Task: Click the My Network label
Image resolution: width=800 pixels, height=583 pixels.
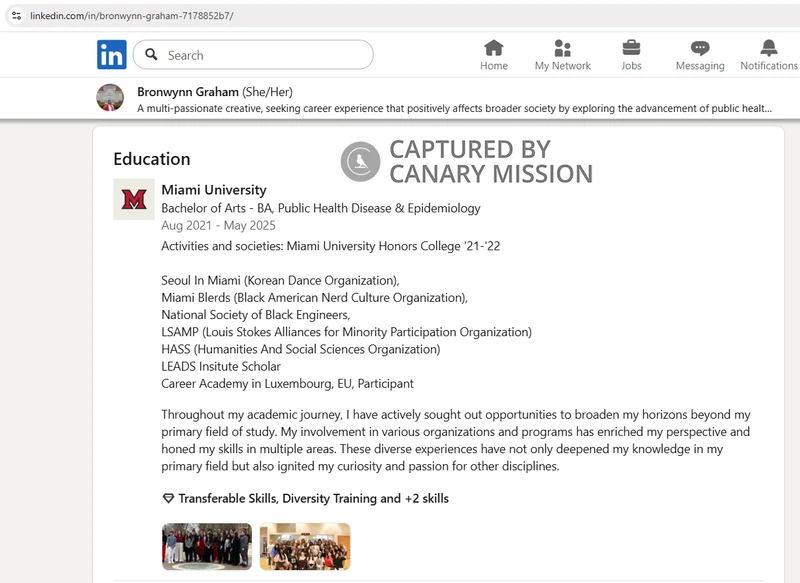Action: (562, 66)
